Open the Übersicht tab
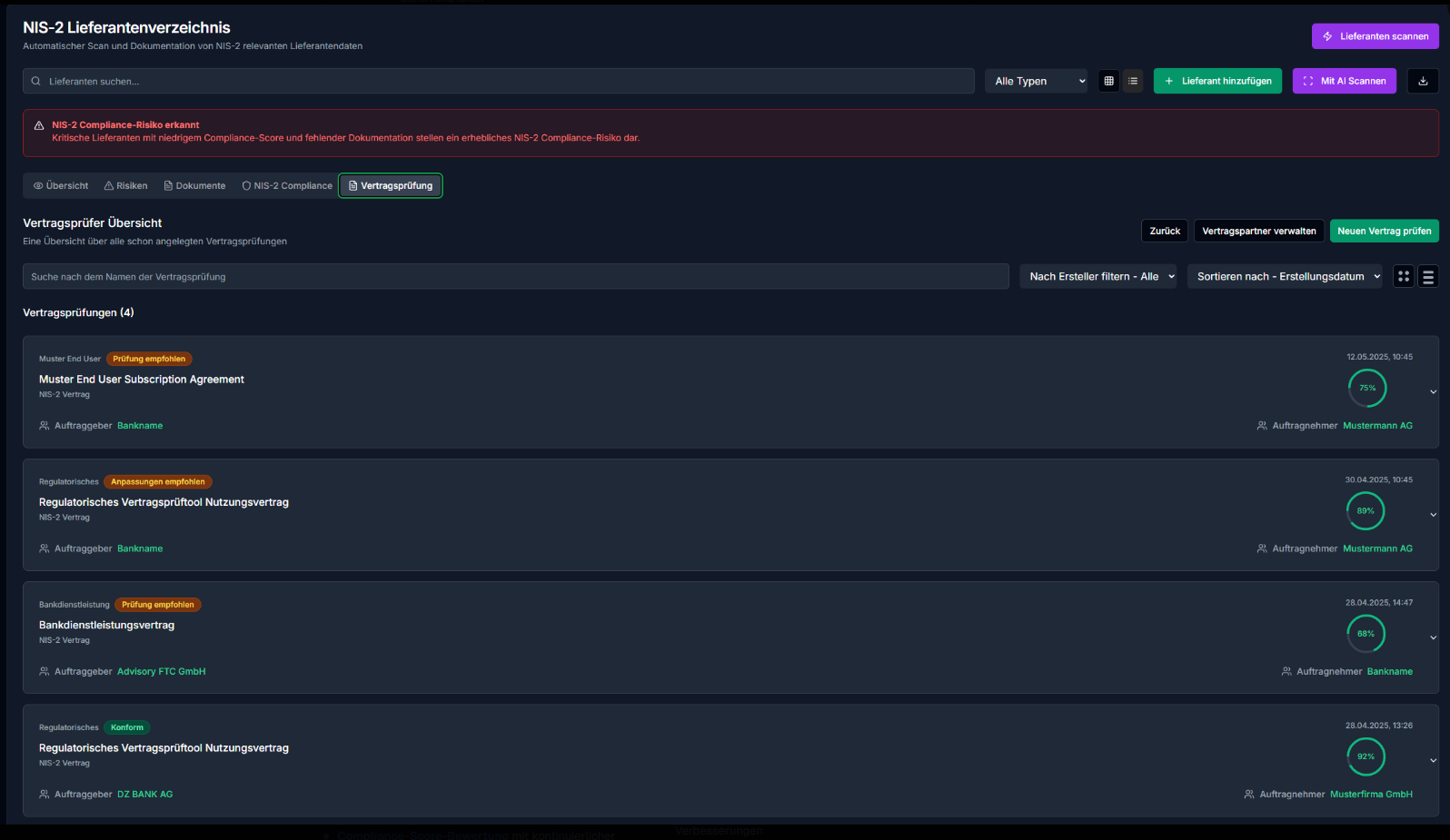 tap(61, 185)
